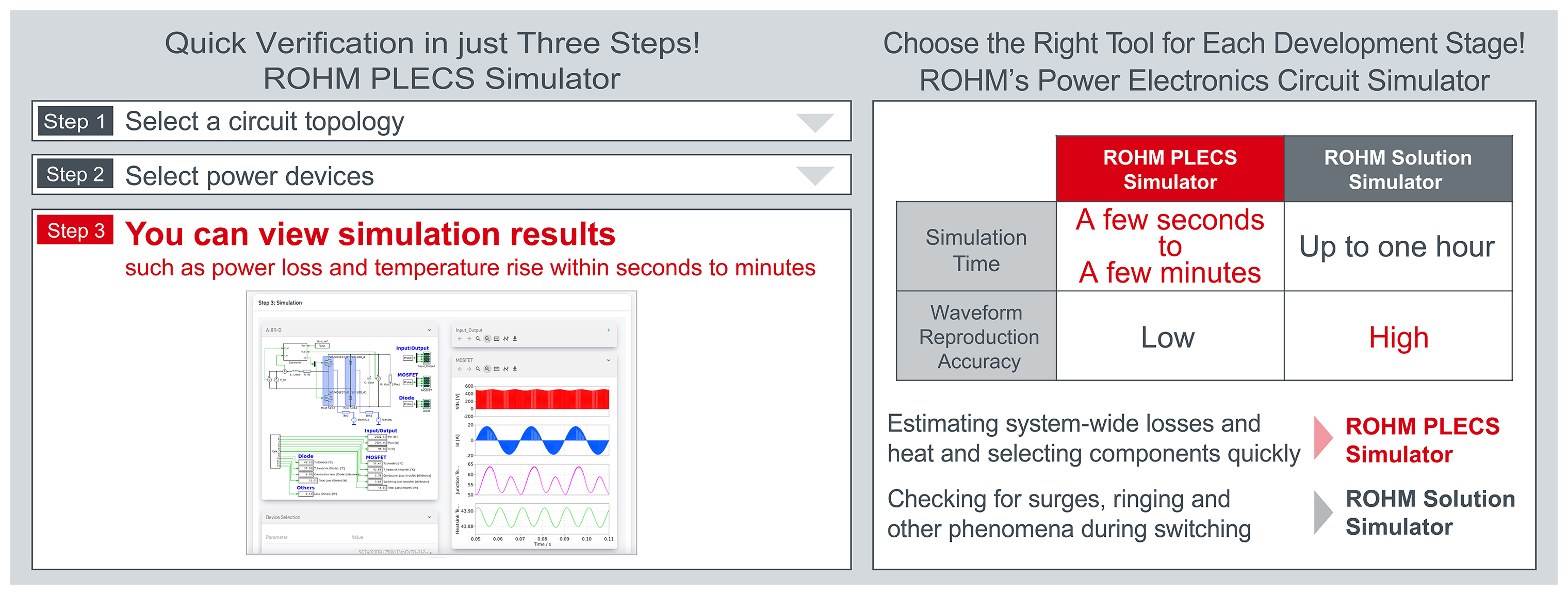Collapse the Device Selection panel chevron

429,517
